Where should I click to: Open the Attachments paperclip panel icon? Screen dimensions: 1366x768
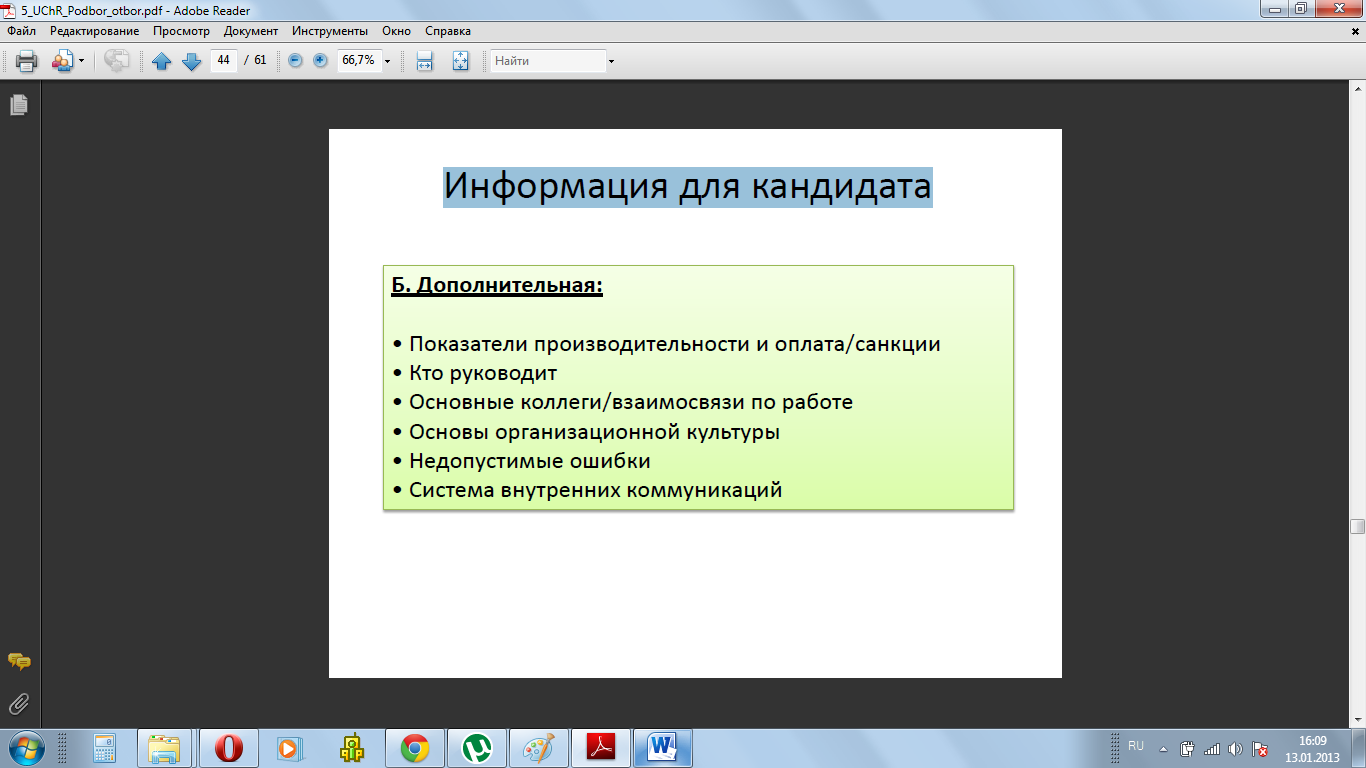tap(18, 704)
